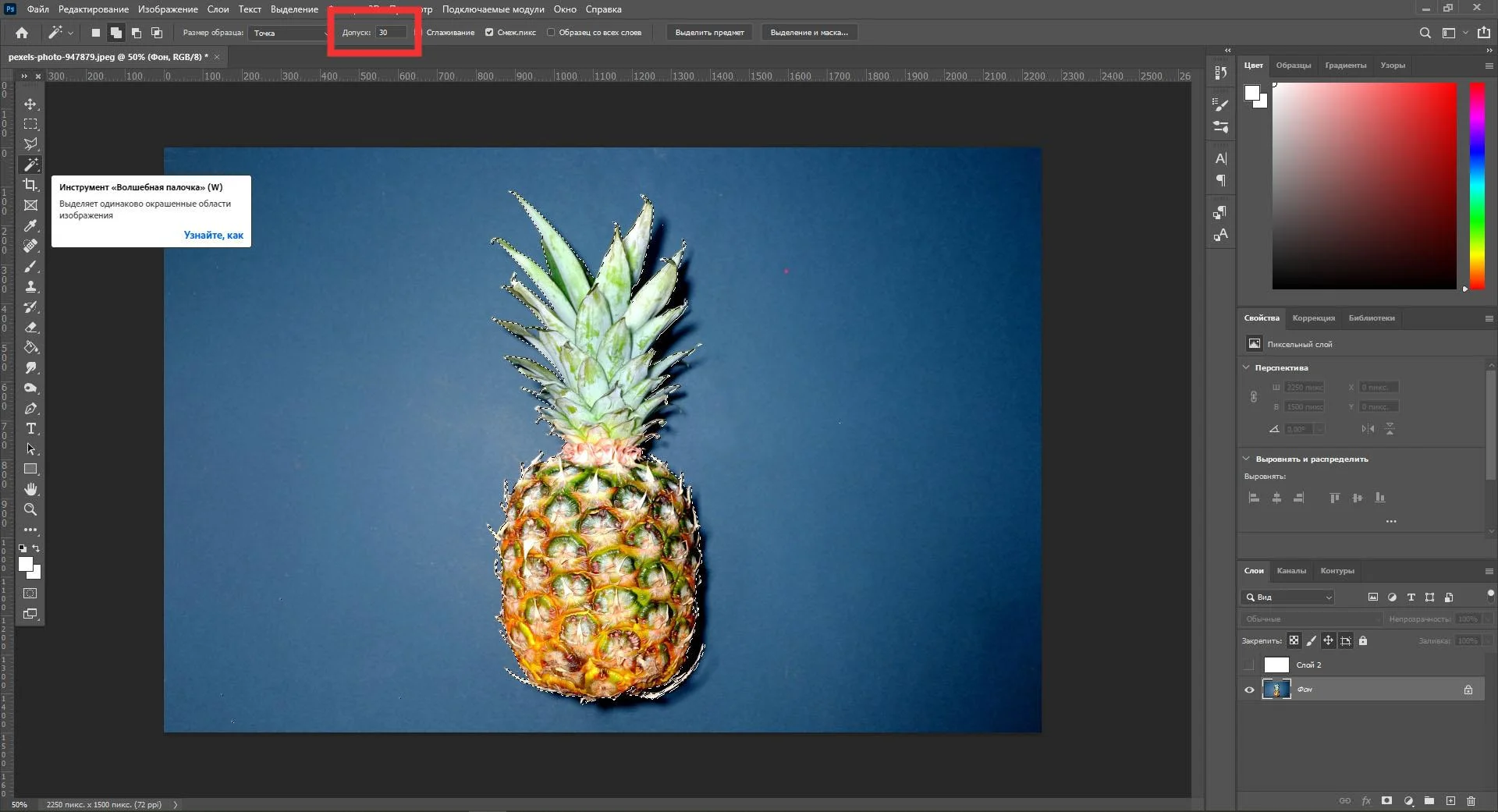Pick the Eyedropper tool
This screenshot has width=1498, height=812.
click(x=30, y=225)
